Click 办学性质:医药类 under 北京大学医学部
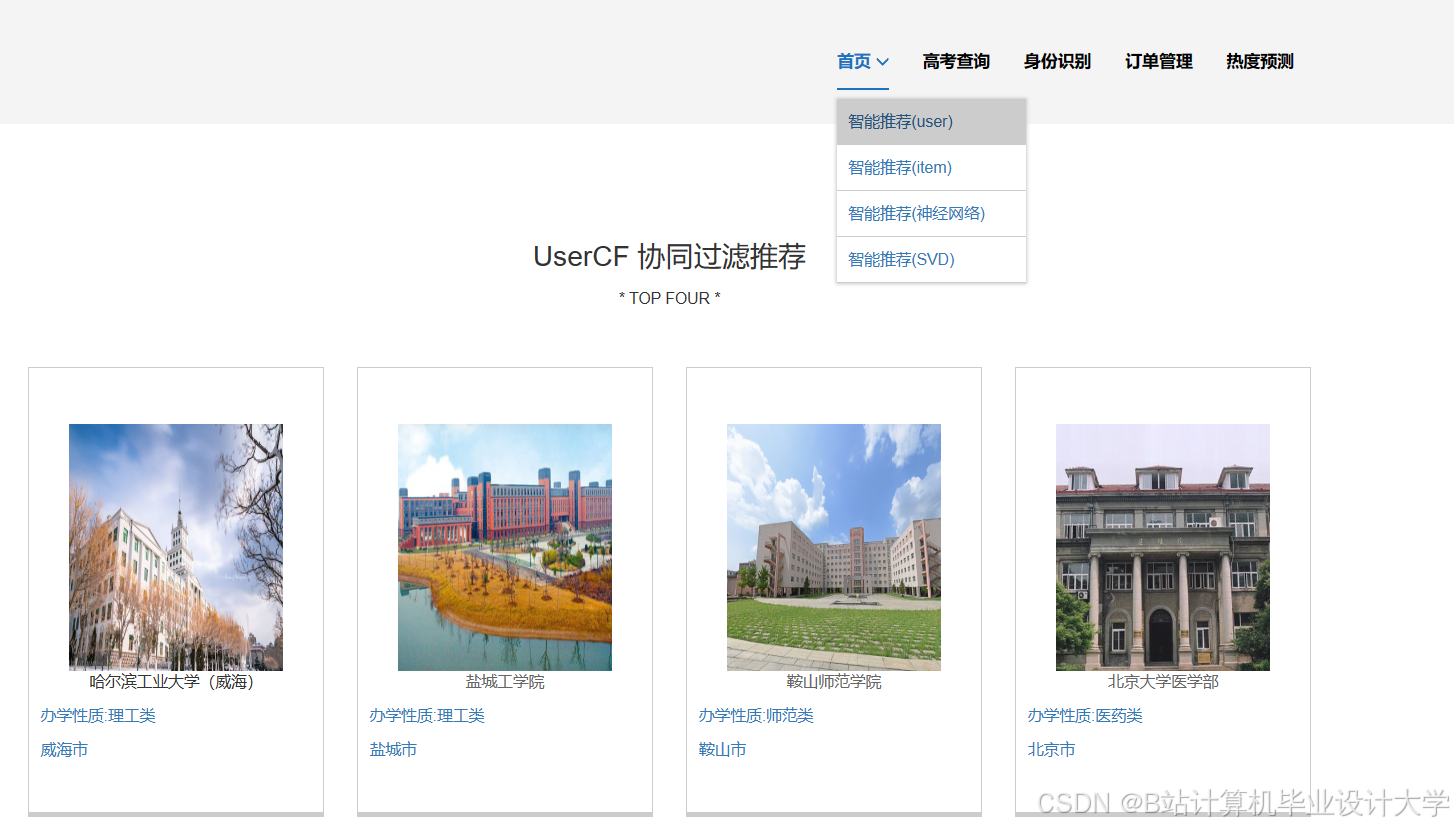This screenshot has width=1454, height=829. 1085,715
